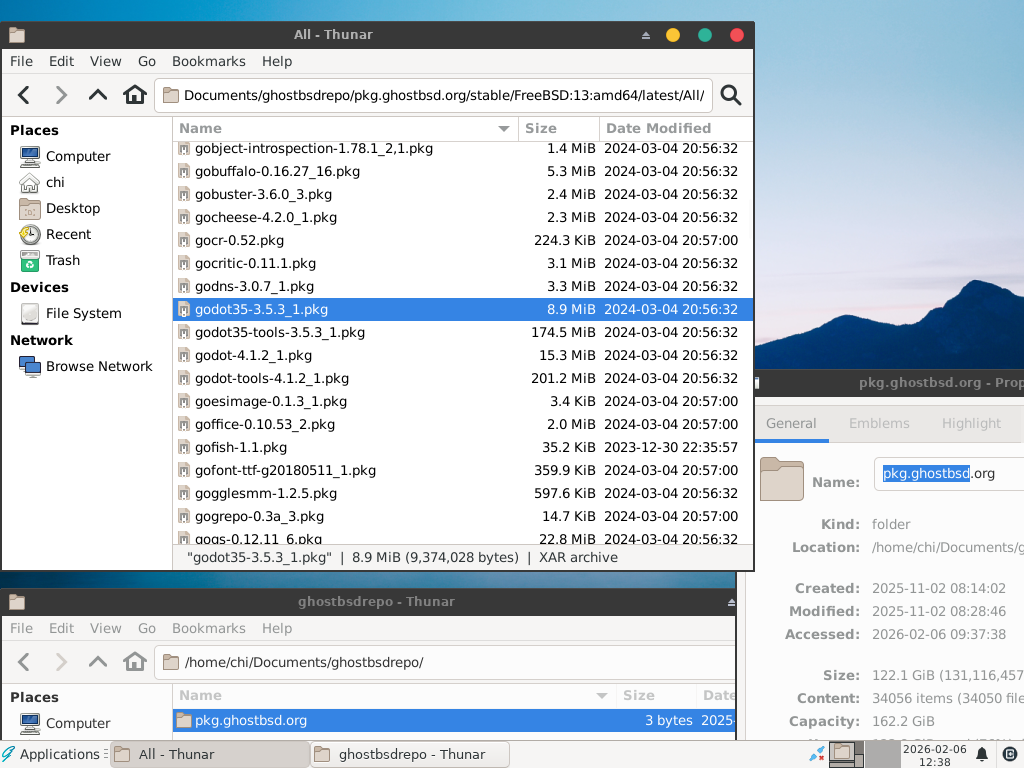Switch to the Emblems tab
The width and height of the screenshot is (1024, 768).
pyautogui.click(x=879, y=423)
